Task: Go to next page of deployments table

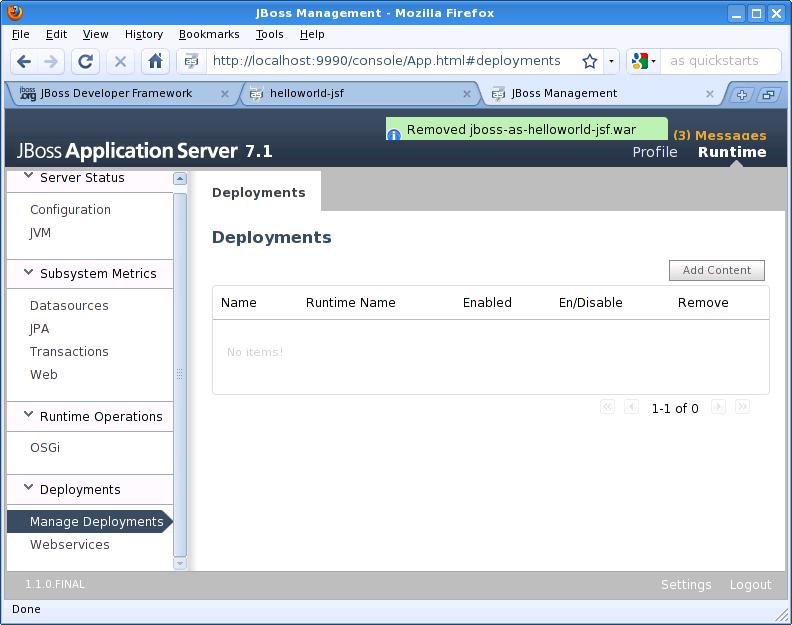Action: coord(718,407)
